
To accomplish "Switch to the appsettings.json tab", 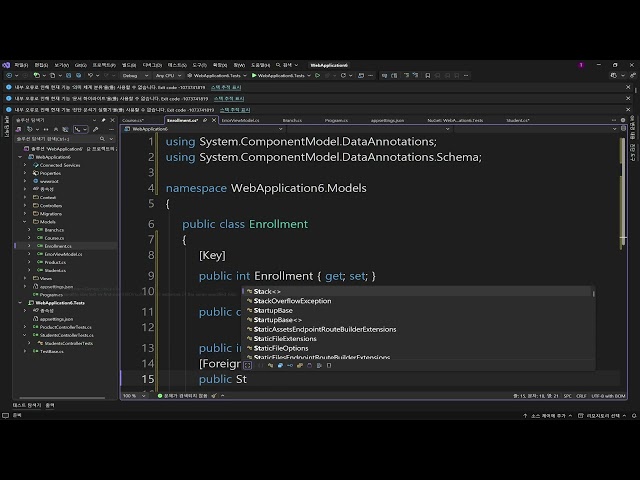I will (x=387, y=120).
